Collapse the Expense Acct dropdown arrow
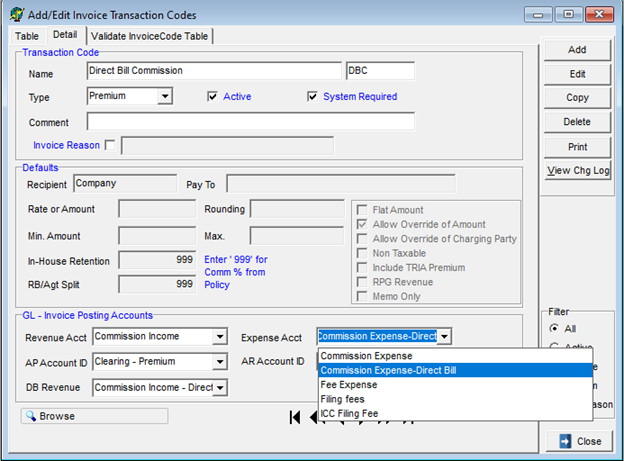624x461 pixels. [x=444, y=337]
